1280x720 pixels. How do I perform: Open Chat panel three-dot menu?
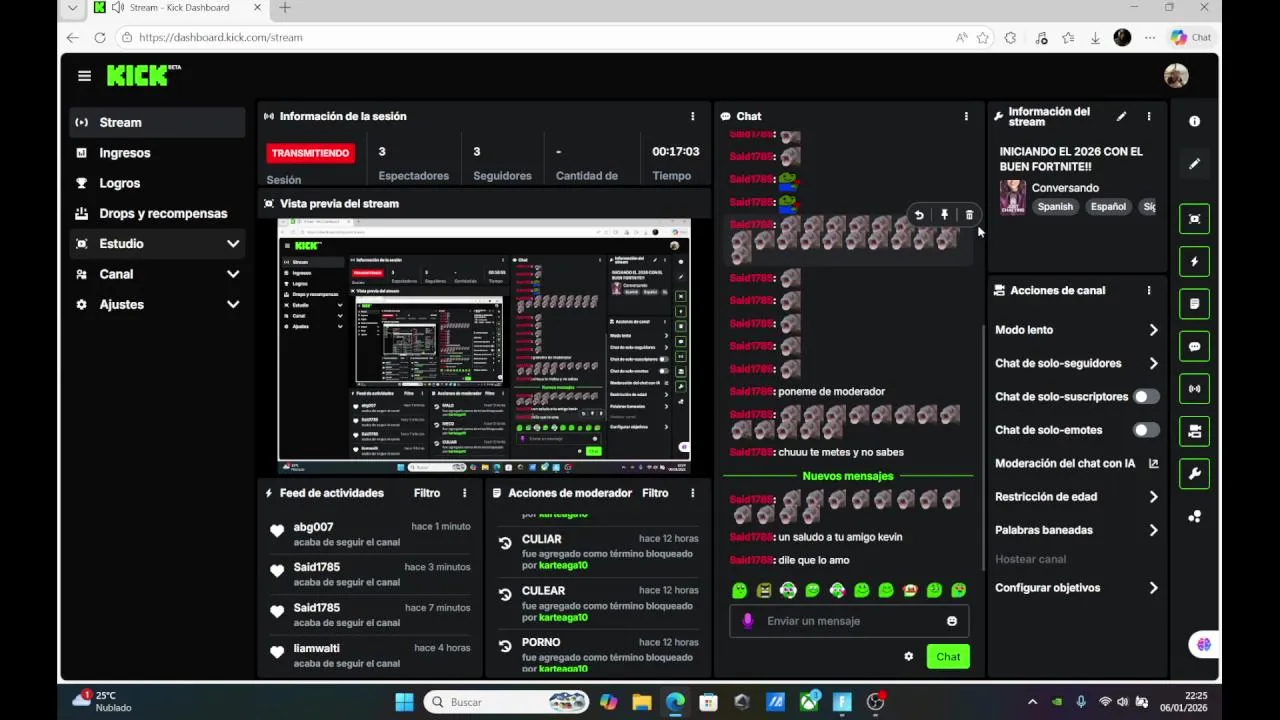tap(966, 116)
